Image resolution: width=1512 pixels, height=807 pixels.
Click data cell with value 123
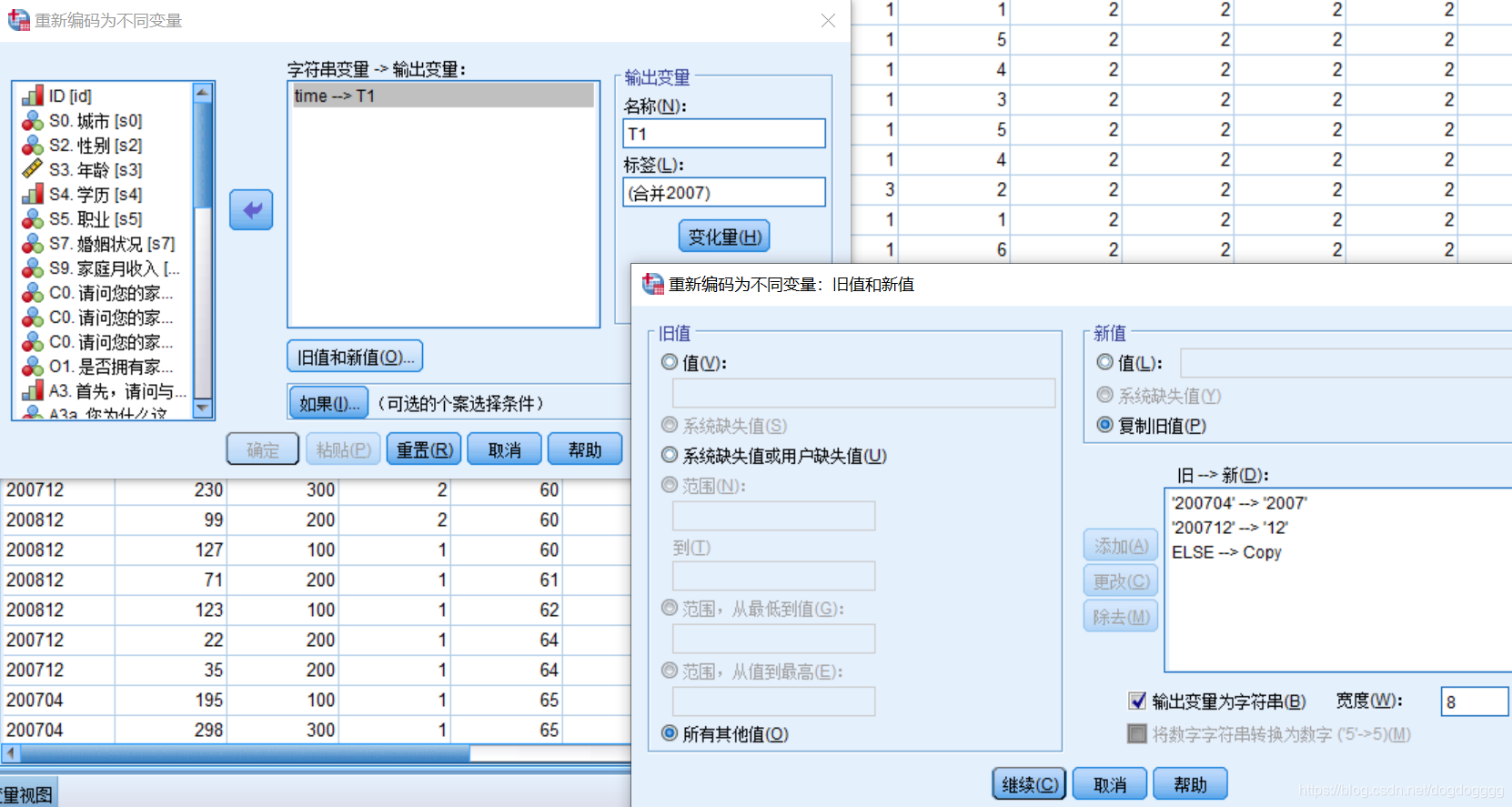[x=170, y=610]
